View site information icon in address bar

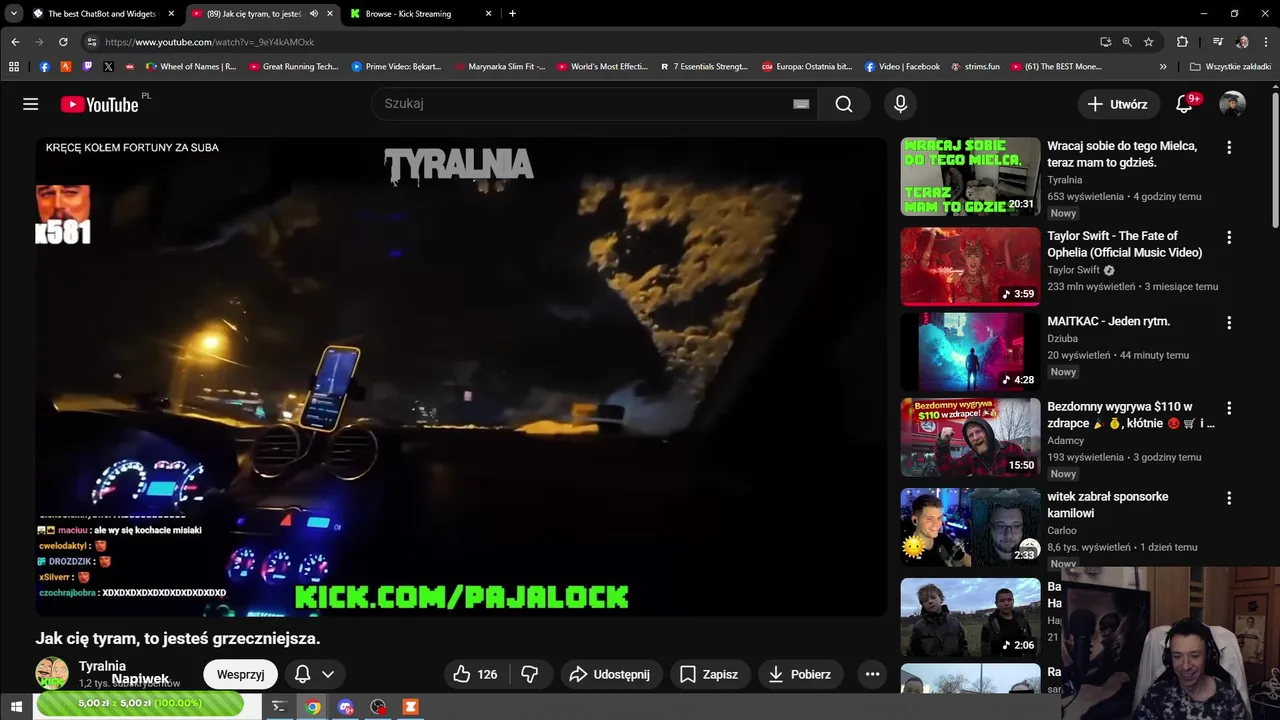(91, 42)
